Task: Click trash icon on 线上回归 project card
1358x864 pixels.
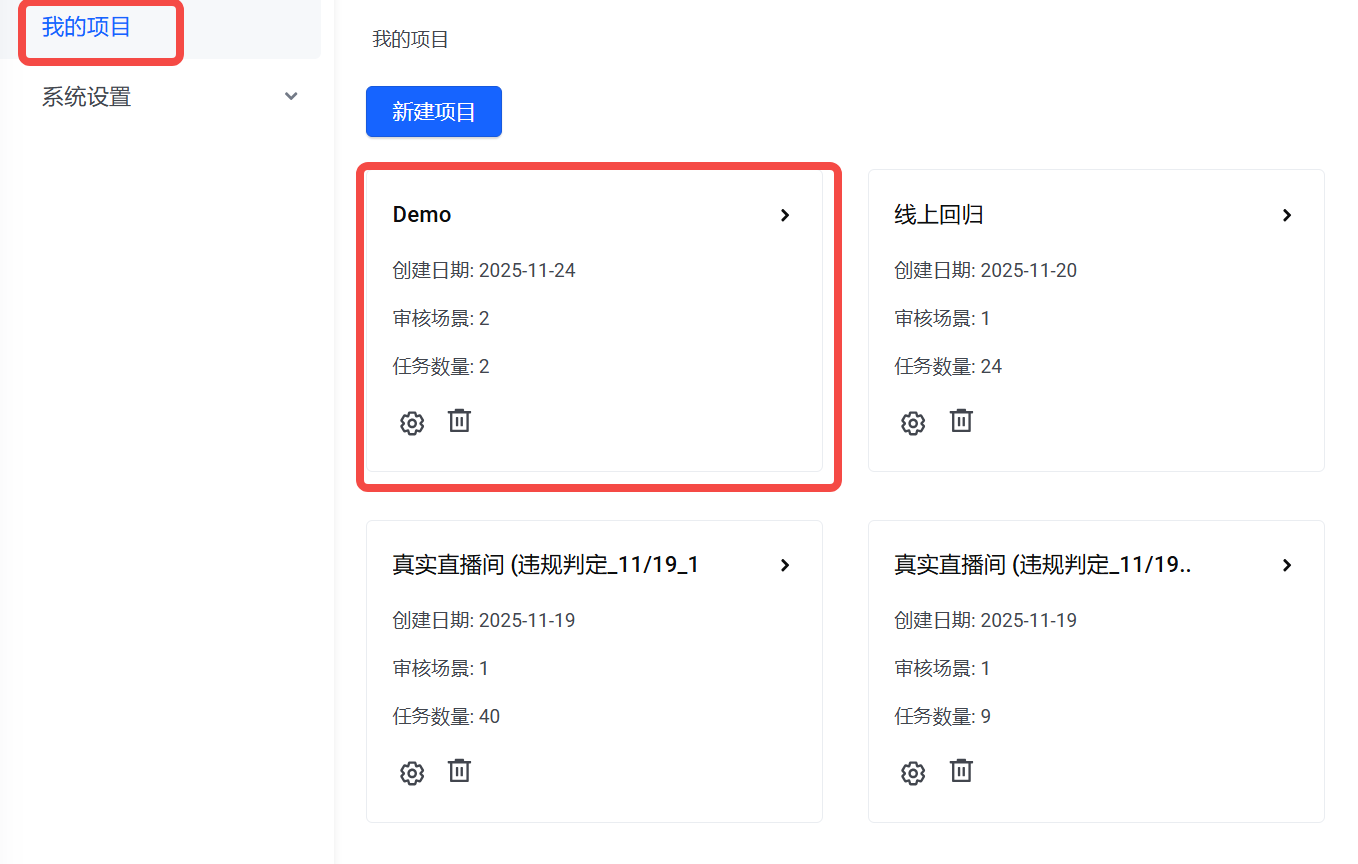Action: (x=961, y=421)
